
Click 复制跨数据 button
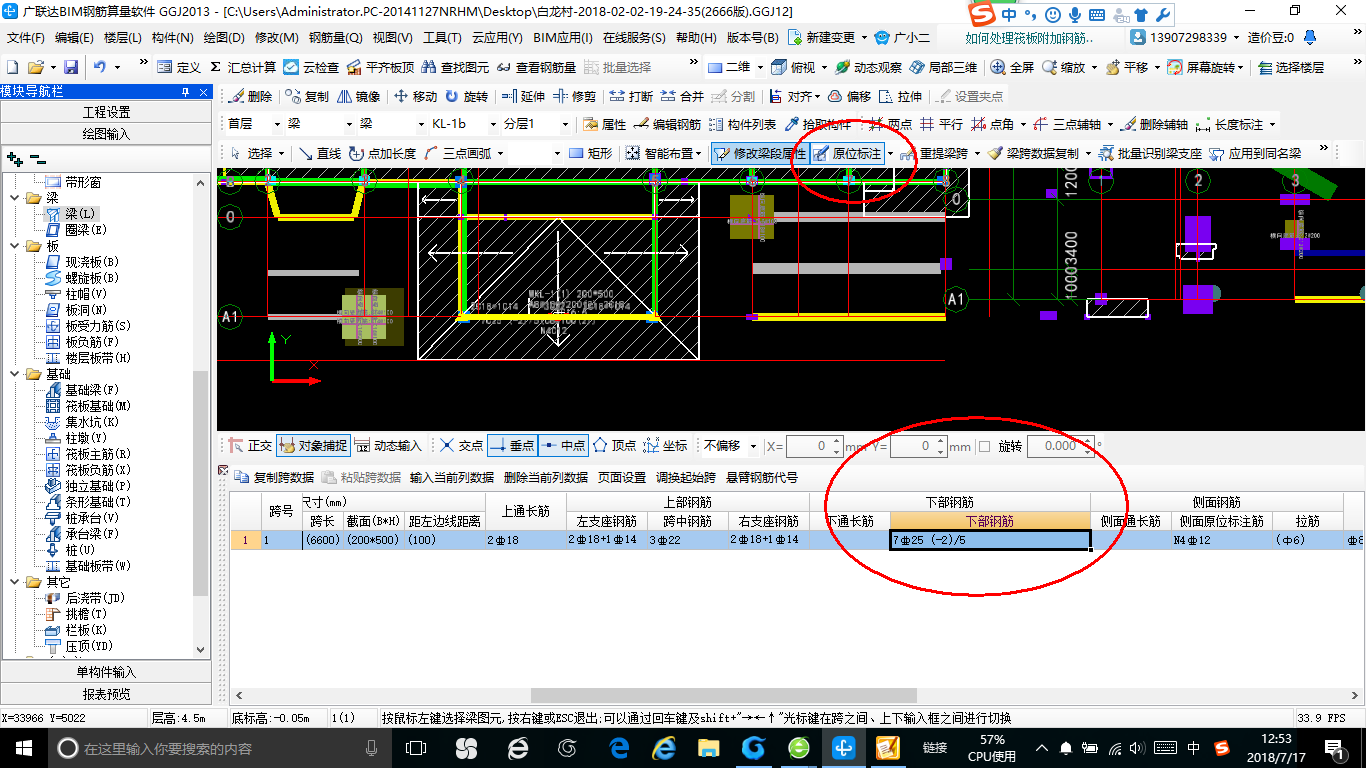[274, 478]
